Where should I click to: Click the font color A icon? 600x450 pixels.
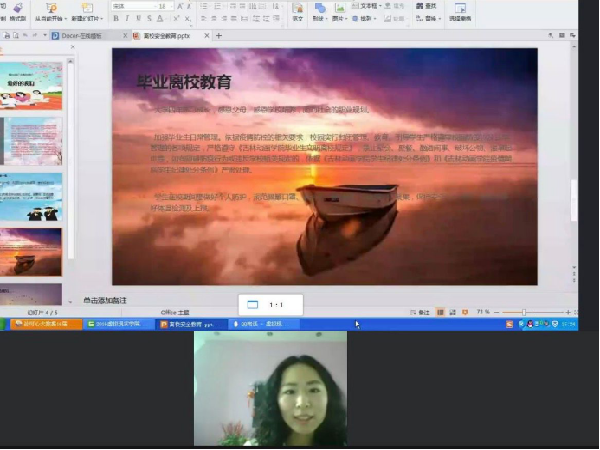pos(160,18)
